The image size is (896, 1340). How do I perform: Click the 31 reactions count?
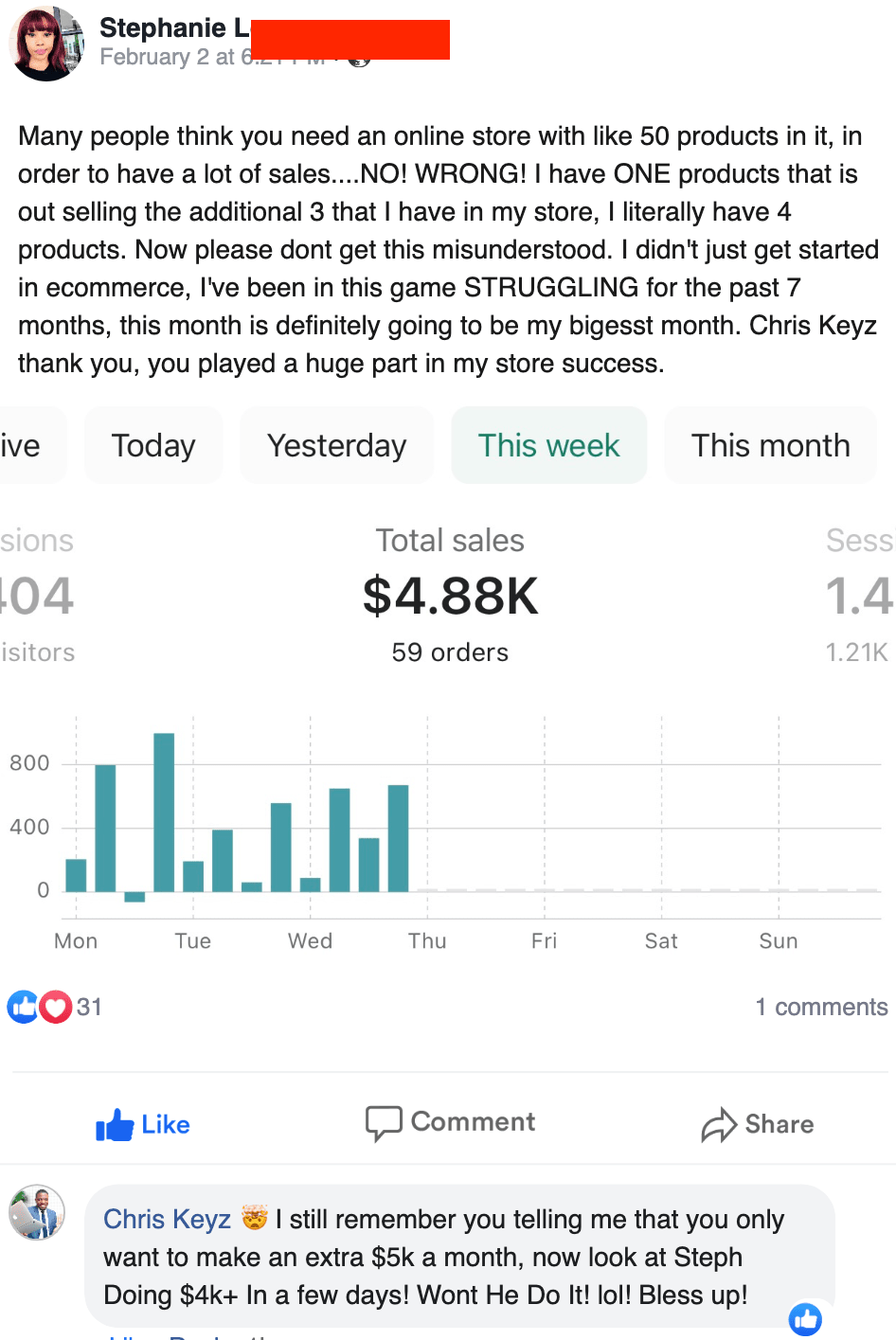coord(89,1007)
